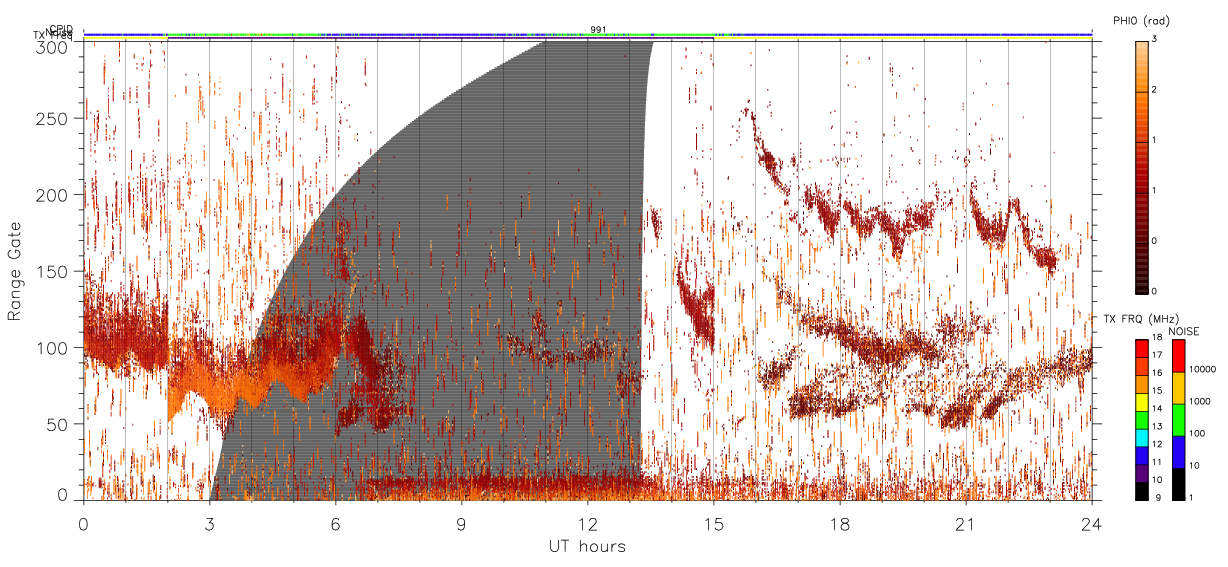Click TX FRQ legend value 16
Viewport: 1228px width, 567px height.
click(1158, 372)
